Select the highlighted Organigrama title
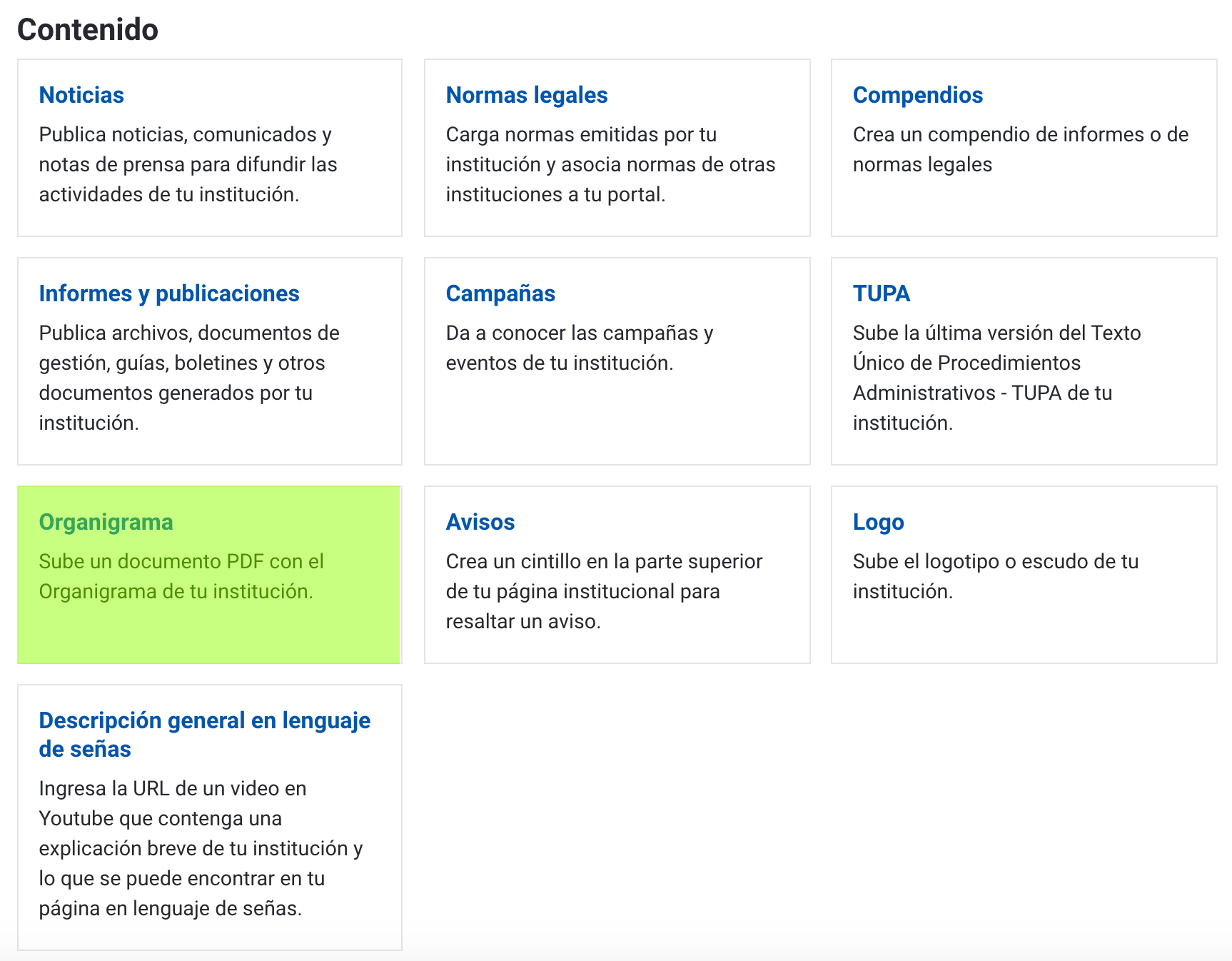1232x961 pixels. 106,522
